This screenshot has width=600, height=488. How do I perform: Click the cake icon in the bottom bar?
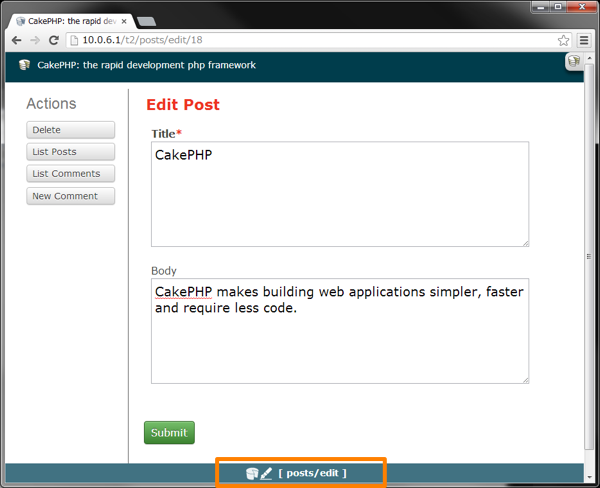pyautogui.click(x=252, y=473)
